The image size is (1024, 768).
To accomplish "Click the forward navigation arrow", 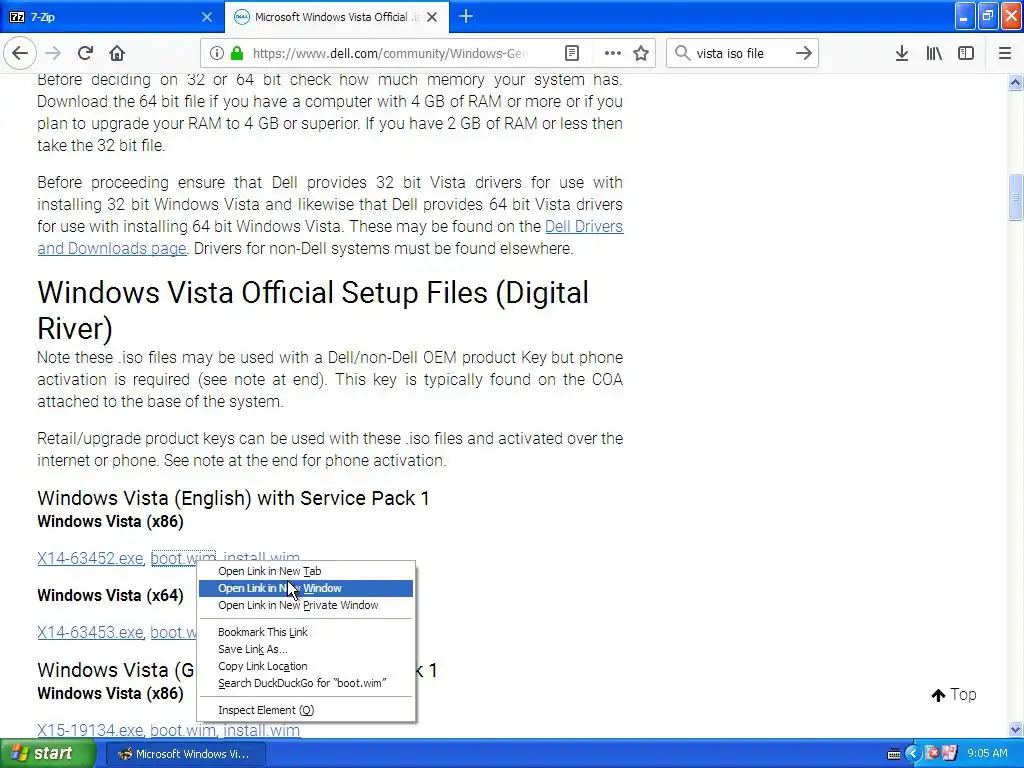I will pos(53,53).
